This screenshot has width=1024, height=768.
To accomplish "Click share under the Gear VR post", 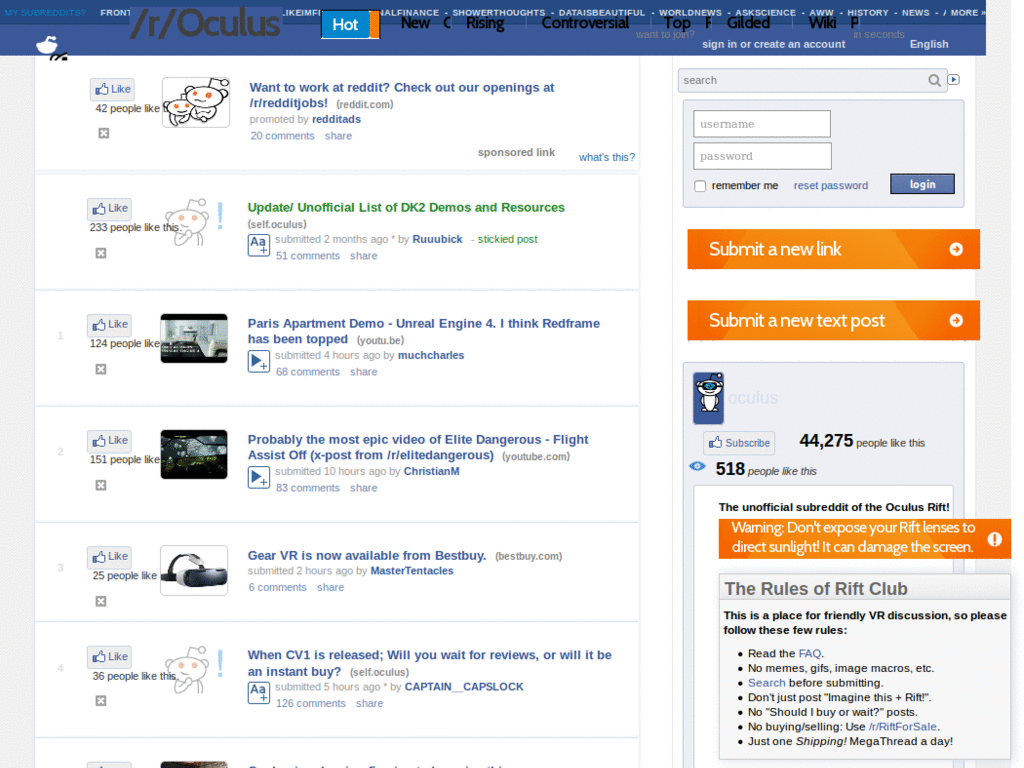I will coord(330,588).
